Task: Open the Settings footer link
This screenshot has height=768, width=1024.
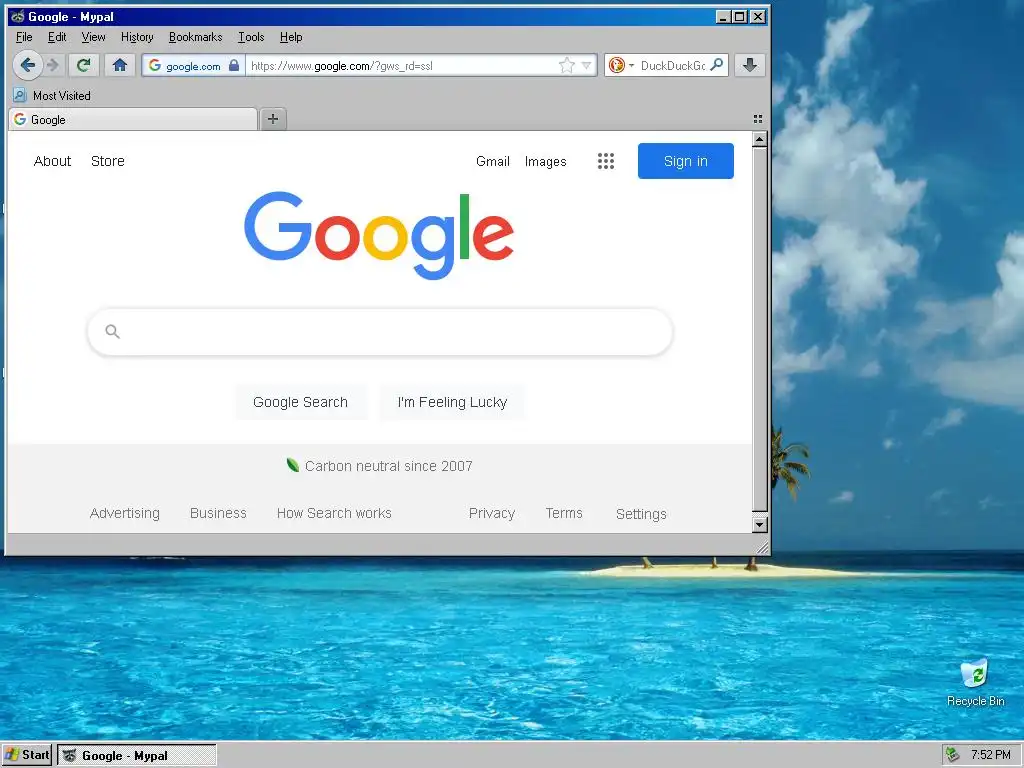Action: [641, 514]
